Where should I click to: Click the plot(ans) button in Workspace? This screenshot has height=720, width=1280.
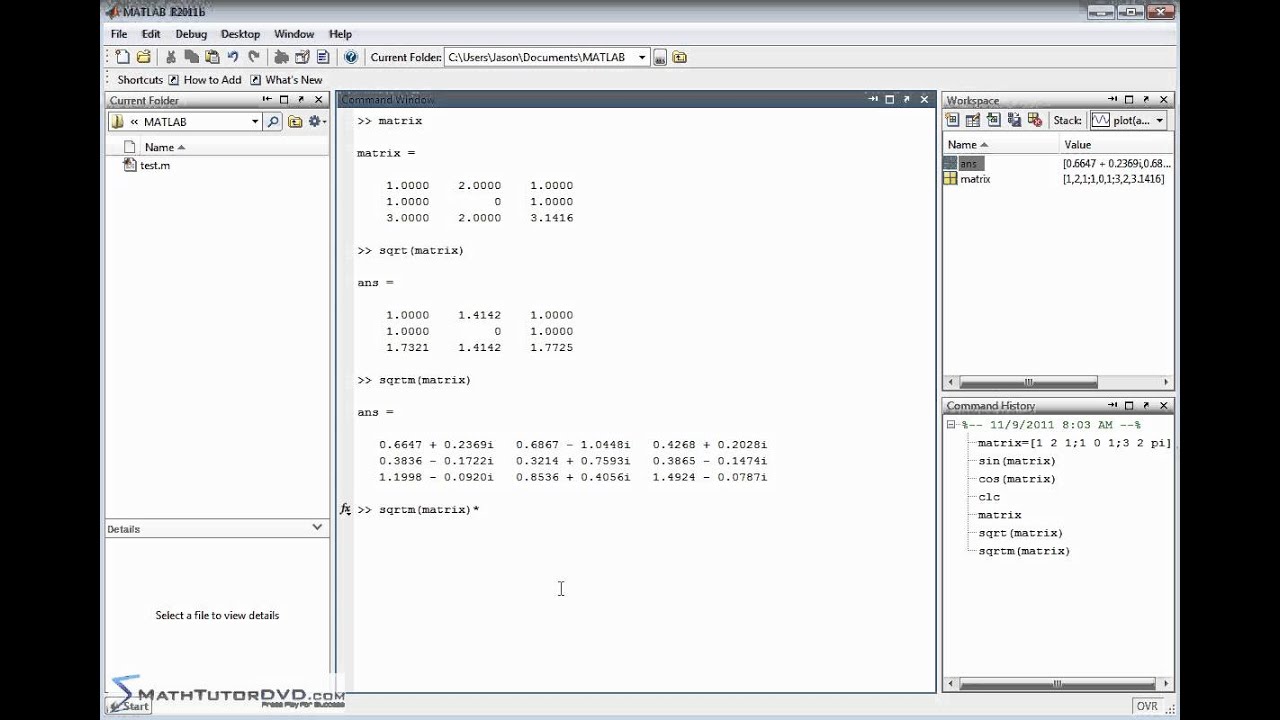point(1128,120)
